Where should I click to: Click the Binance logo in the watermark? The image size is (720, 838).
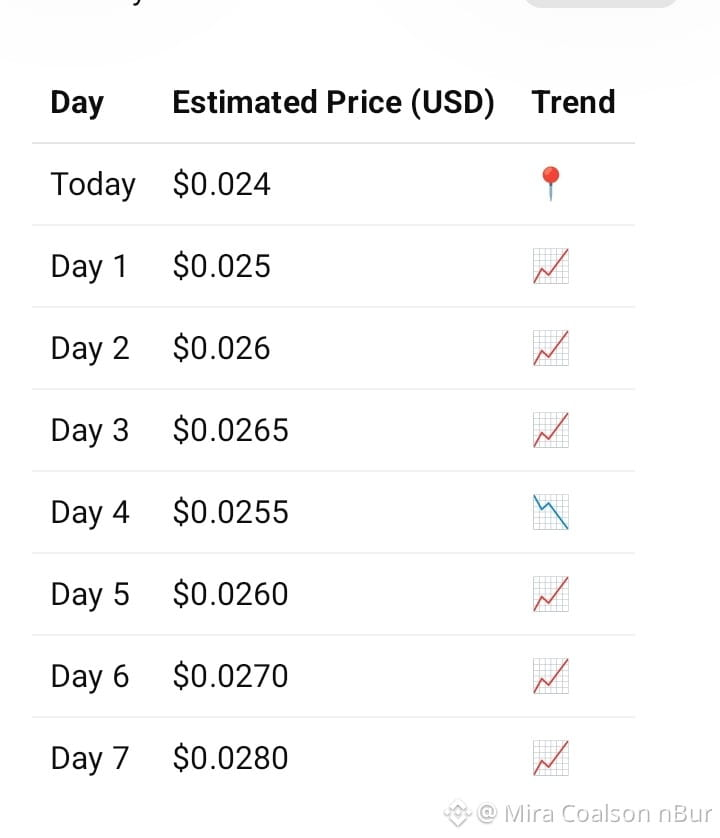click(458, 813)
